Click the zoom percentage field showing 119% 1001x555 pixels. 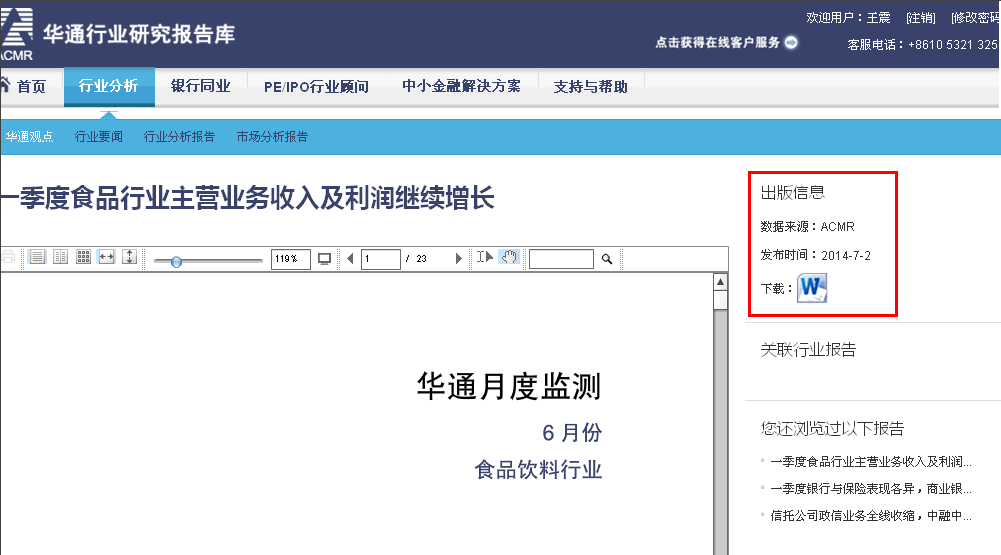click(290, 259)
